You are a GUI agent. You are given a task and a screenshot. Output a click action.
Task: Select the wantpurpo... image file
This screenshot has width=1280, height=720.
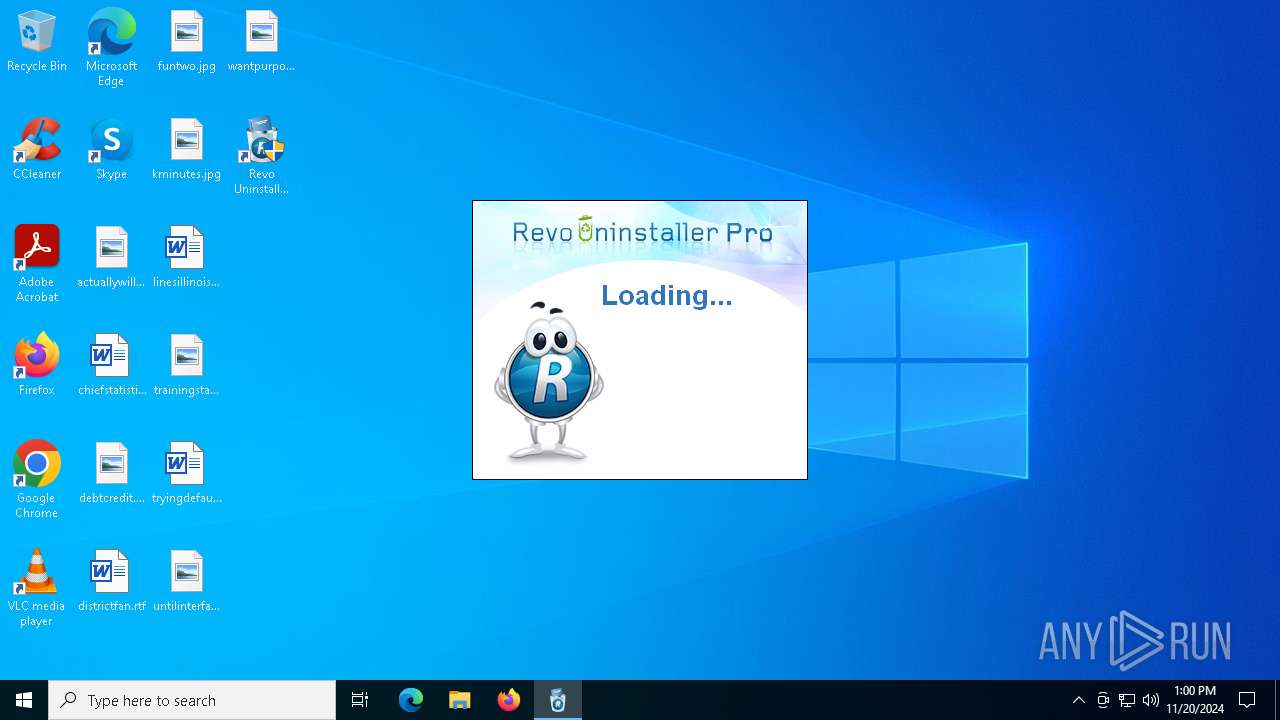pyautogui.click(x=261, y=42)
